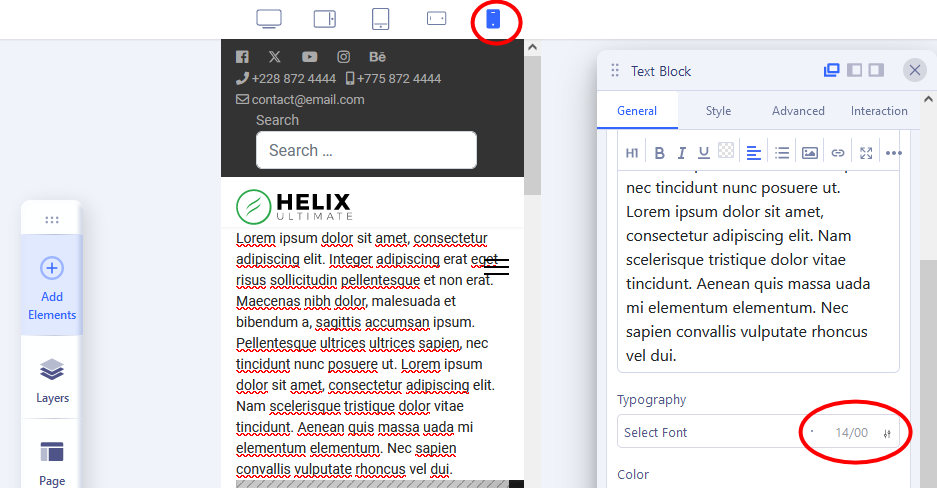Insert an image in editor
The width and height of the screenshot is (937, 488).
[810, 153]
